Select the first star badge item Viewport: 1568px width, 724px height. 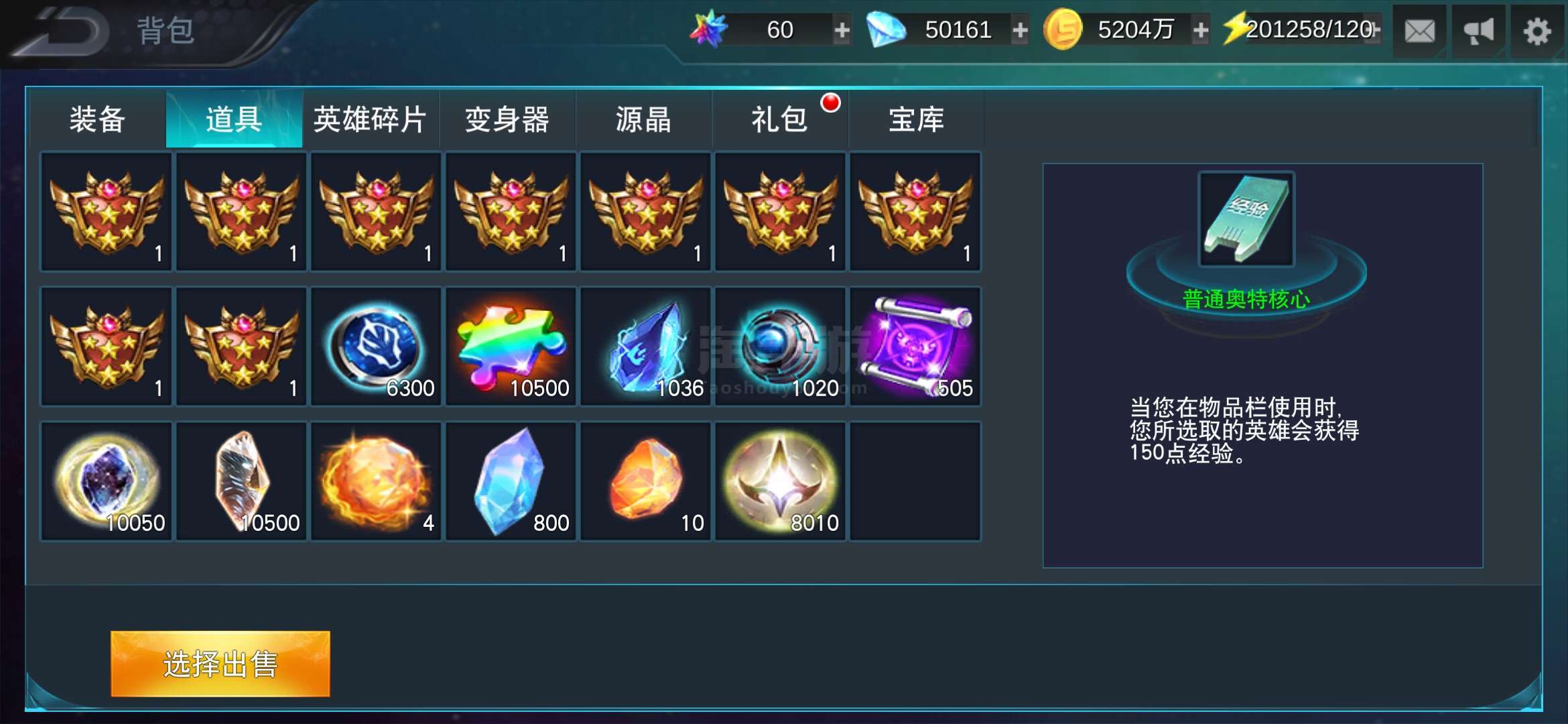pos(107,212)
